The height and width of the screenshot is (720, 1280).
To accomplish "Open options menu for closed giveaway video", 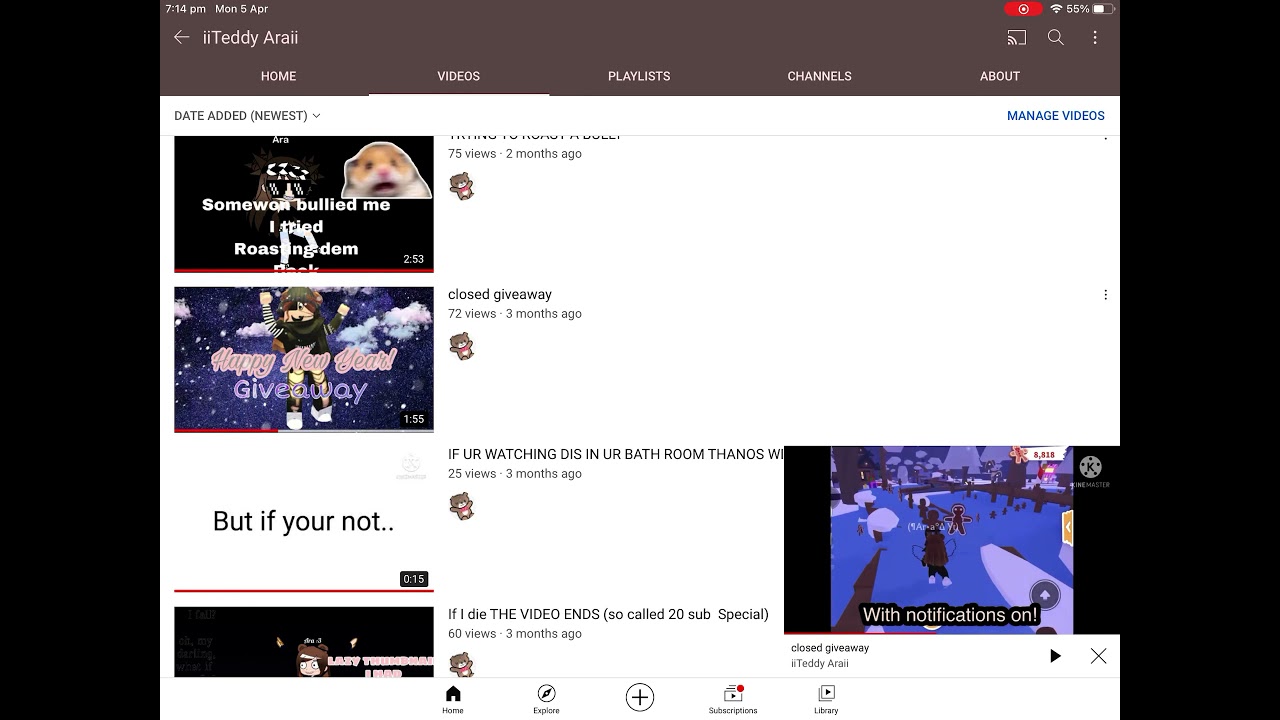I will 1105,295.
